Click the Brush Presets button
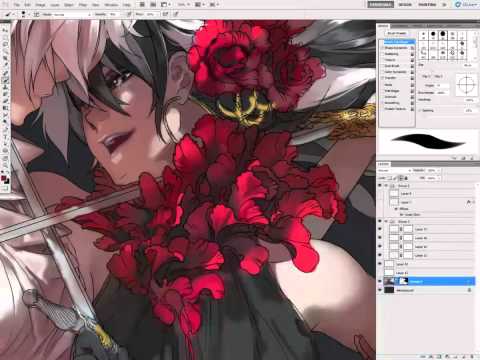 396,33
